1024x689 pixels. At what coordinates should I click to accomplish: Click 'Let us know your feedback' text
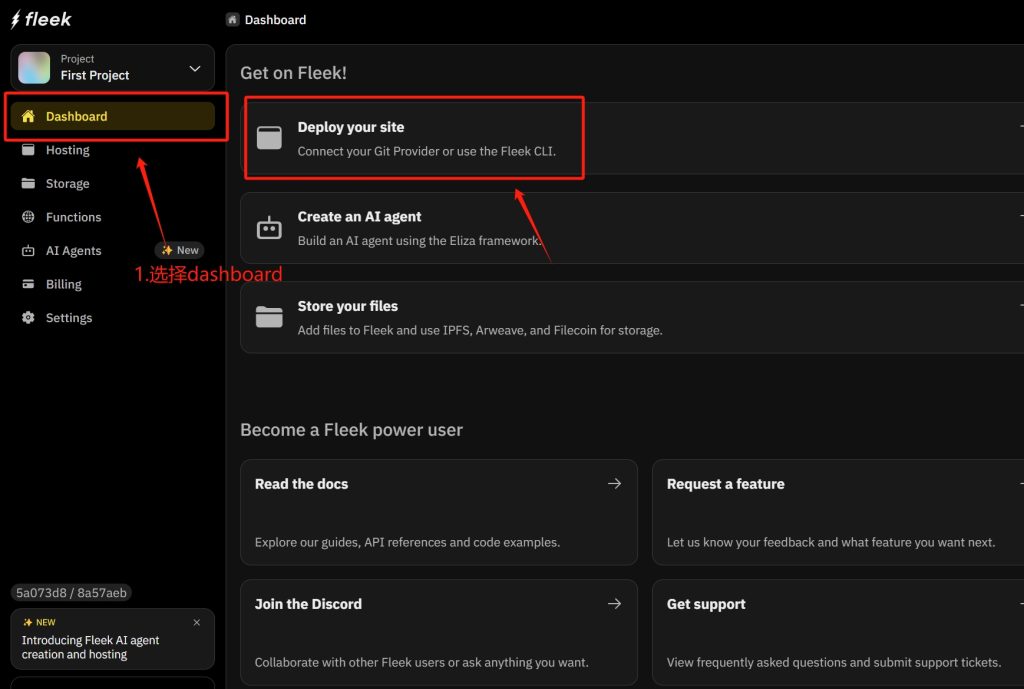tap(831, 542)
